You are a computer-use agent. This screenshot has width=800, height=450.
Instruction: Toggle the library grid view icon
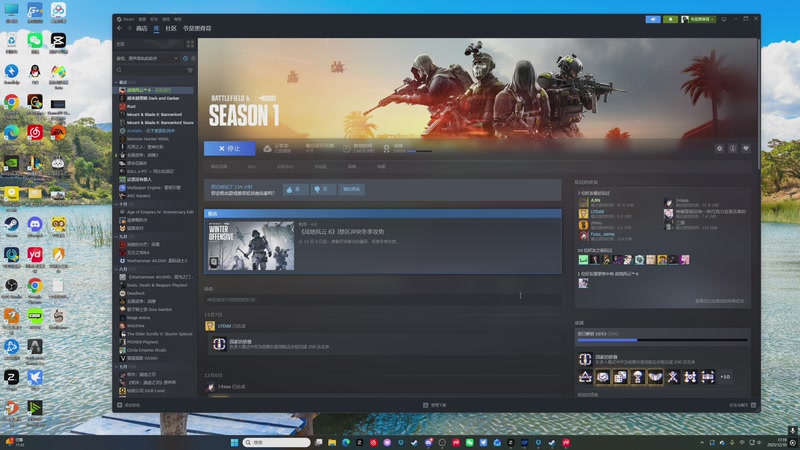point(190,44)
